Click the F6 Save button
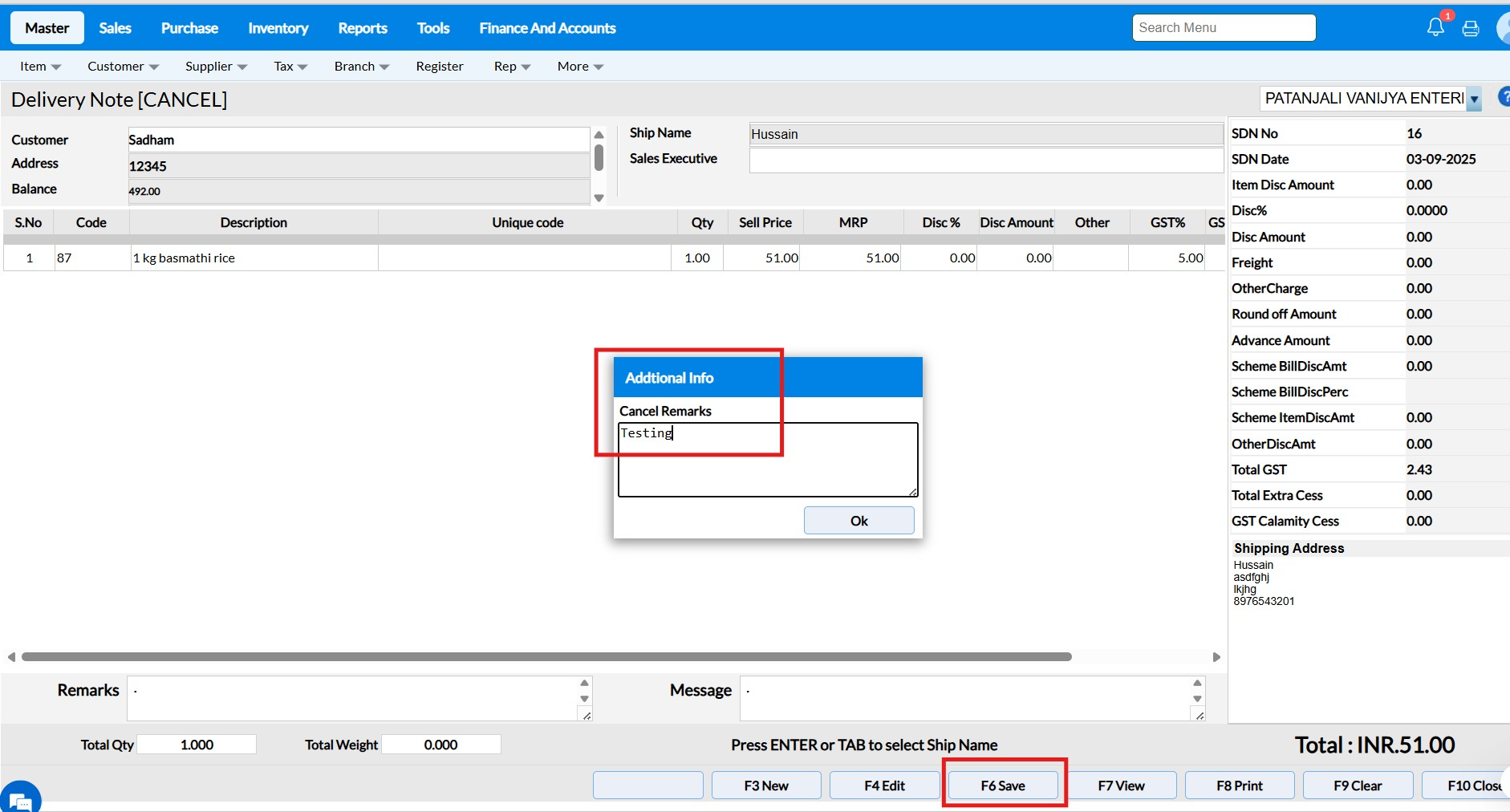 (x=1003, y=786)
